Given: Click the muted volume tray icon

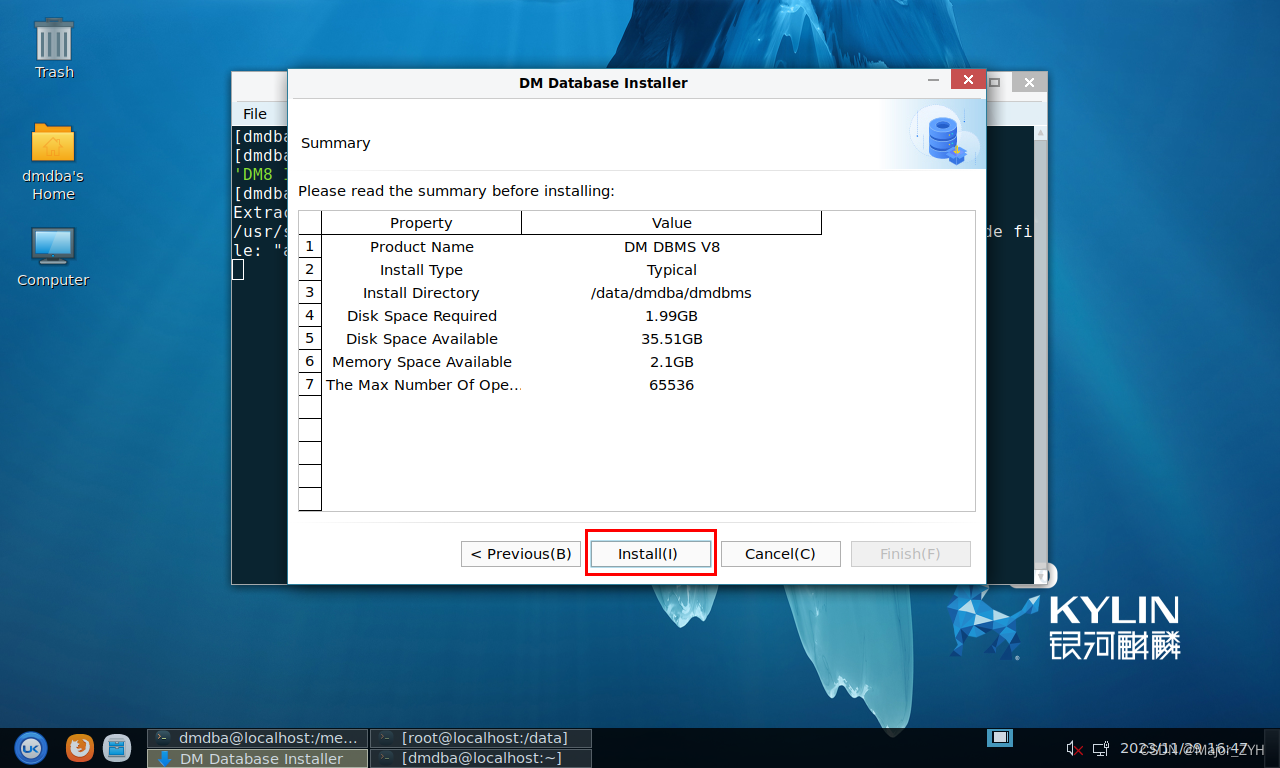Looking at the screenshot, I should [x=1075, y=748].
